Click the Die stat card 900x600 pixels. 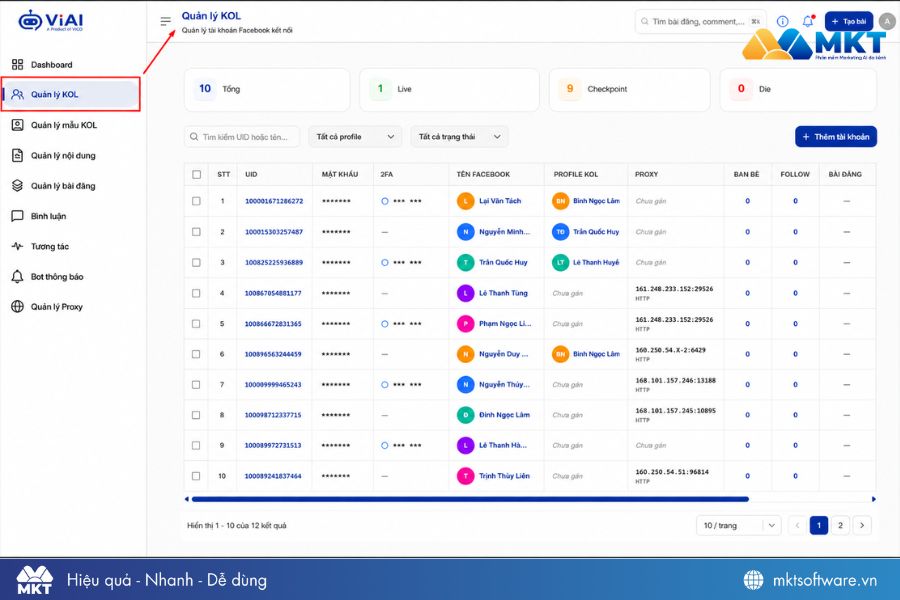[x=798, y=89]
